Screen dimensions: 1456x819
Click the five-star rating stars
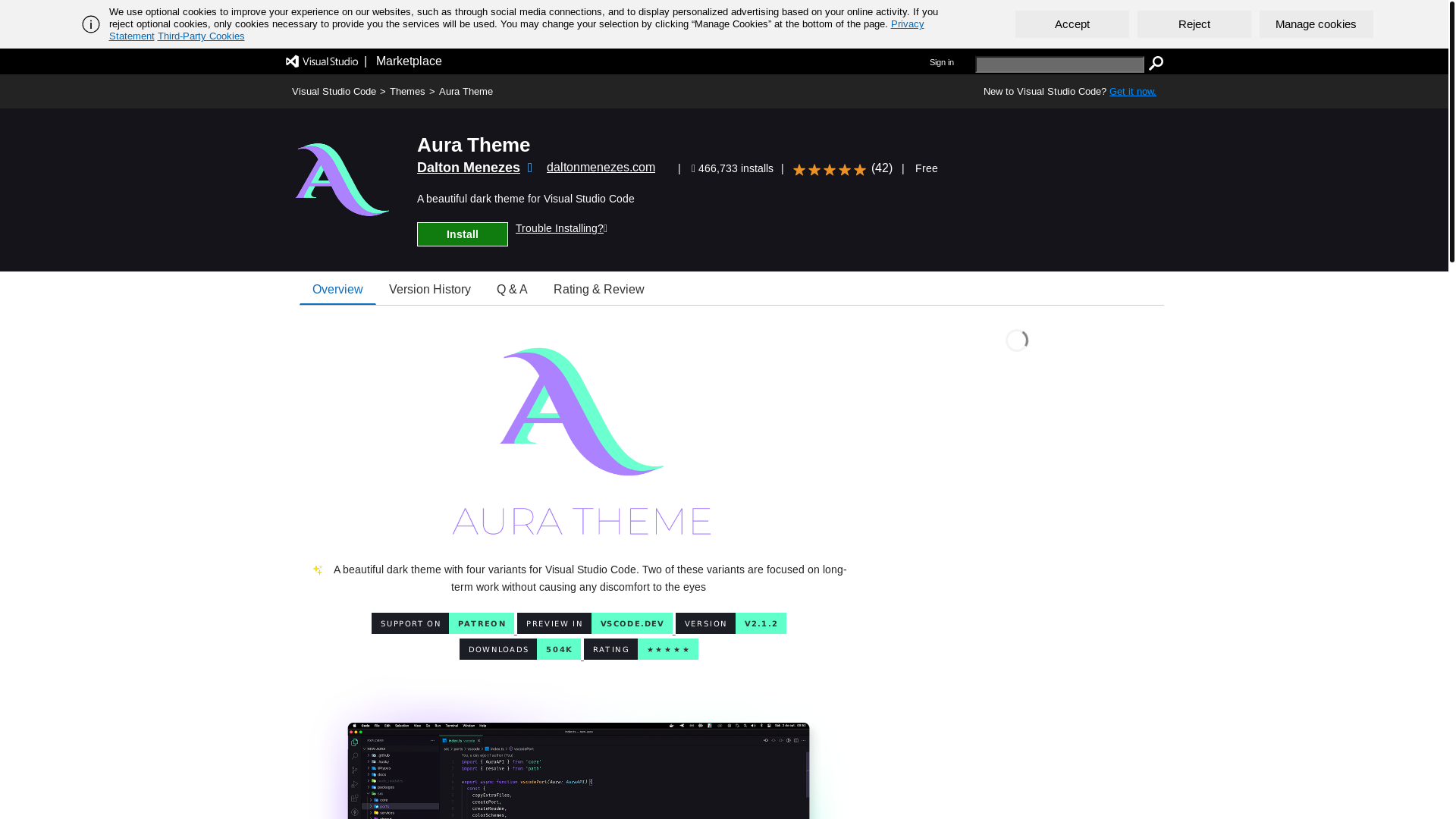tap(829, 169)
